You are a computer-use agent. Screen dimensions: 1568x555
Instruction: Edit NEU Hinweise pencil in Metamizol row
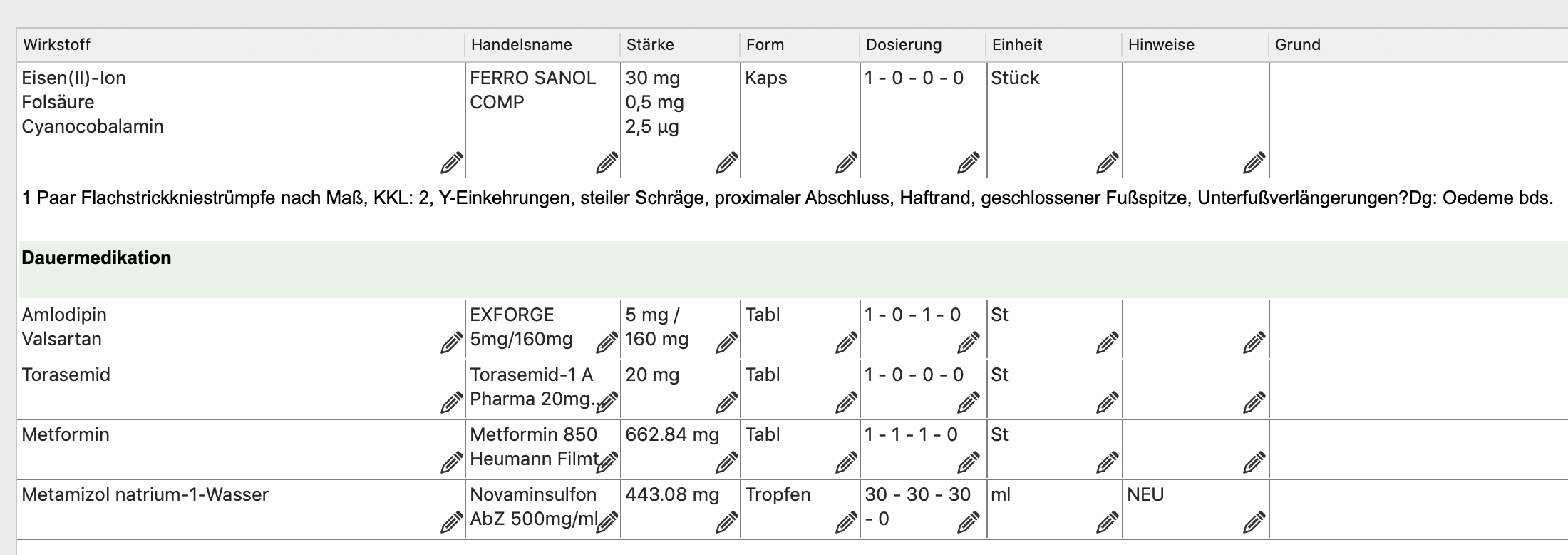(x=1254, y=523)
